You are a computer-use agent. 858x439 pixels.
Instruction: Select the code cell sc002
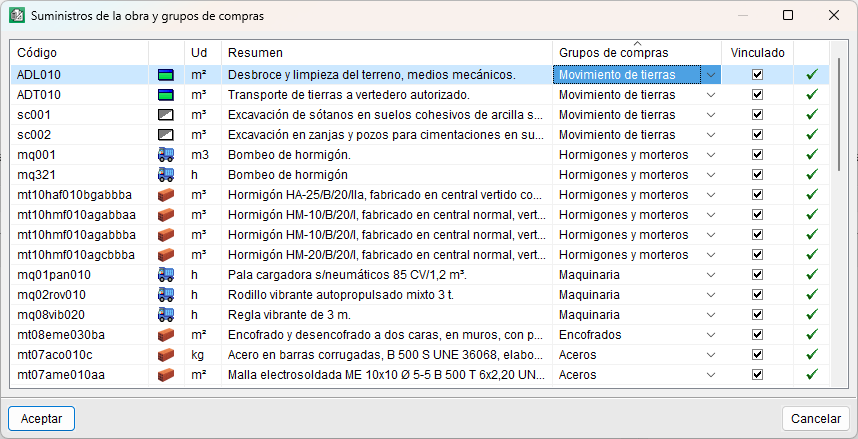tap(80, 135)
